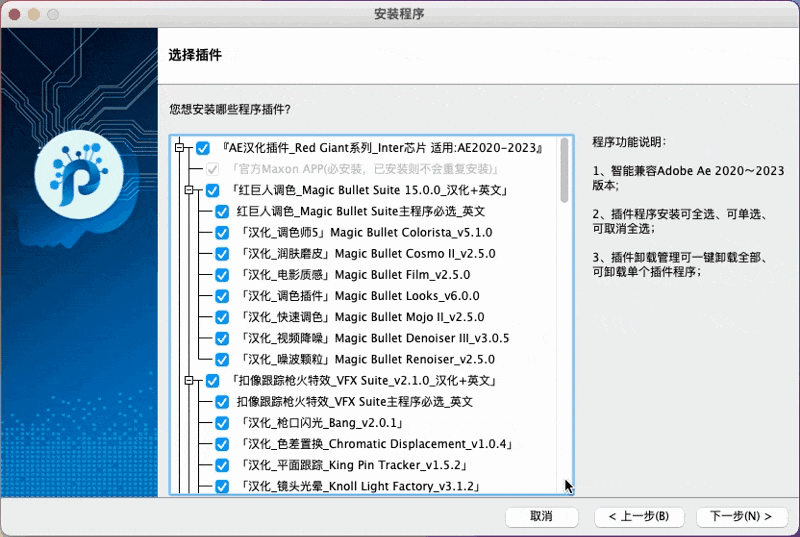The image size is (800, 537).
Task: Select the 色差置换_Chromatic Displacement row text
Action: click(x=377, y=444)
